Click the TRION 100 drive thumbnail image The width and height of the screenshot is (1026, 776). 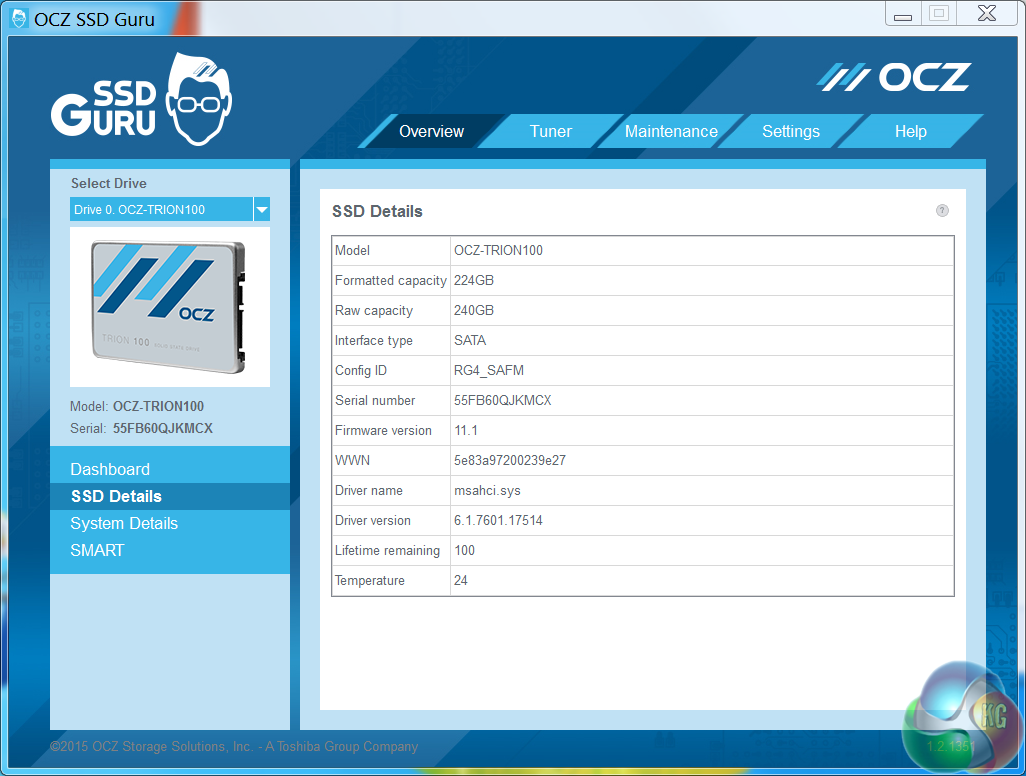tap(169, 307)
